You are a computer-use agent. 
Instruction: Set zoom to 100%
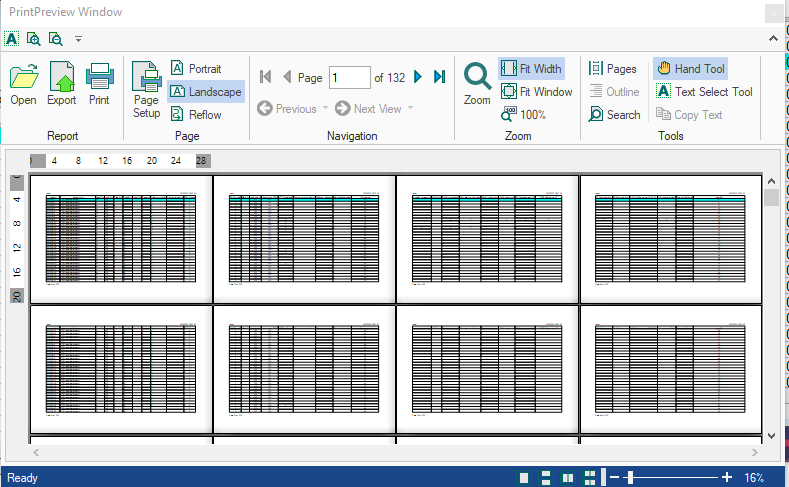(523, 115)
